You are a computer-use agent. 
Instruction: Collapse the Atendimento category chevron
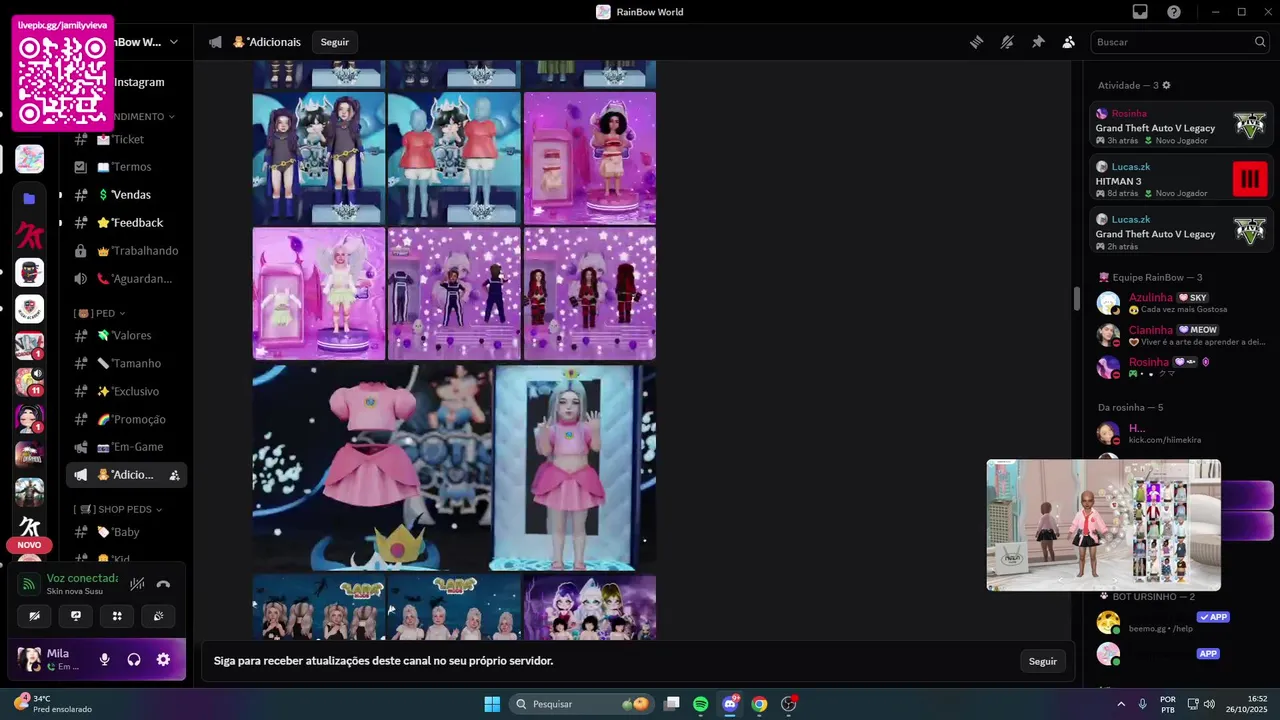tap(171, 116)
